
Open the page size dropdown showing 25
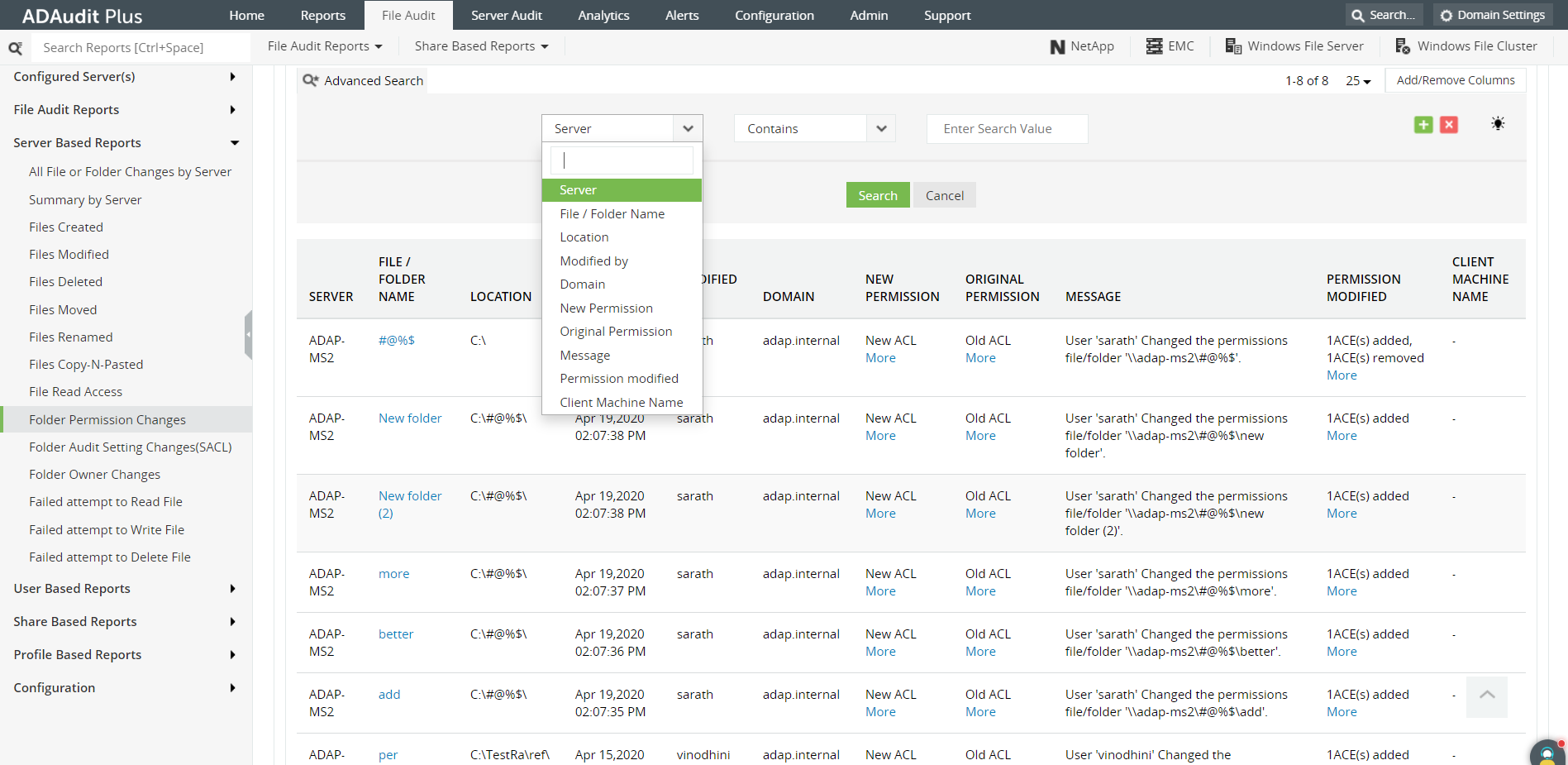click(1357, 80)
